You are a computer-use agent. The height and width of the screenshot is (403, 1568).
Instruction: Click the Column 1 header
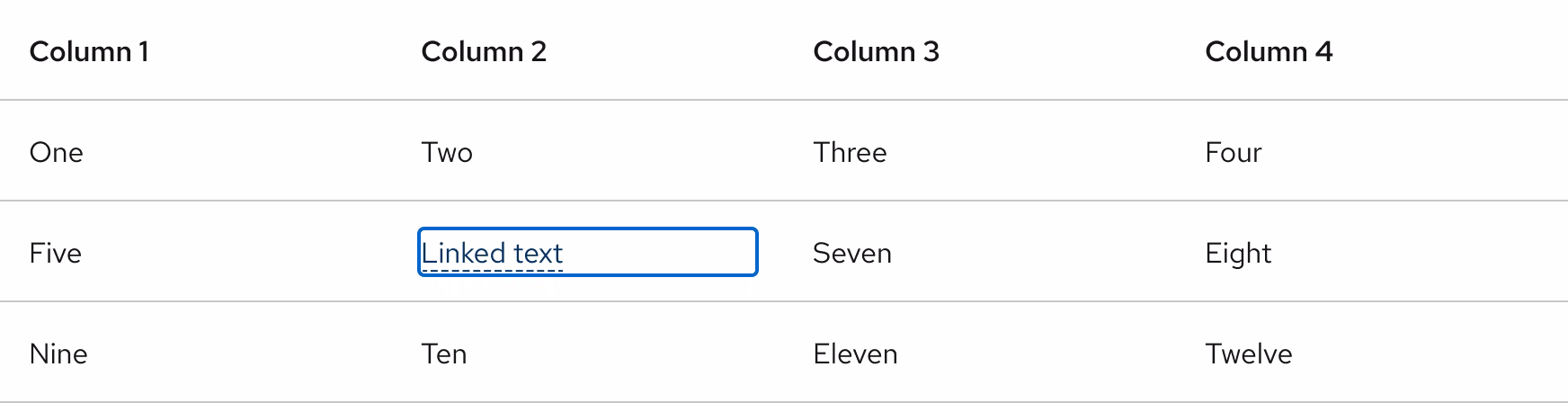(x=89, y=51)
